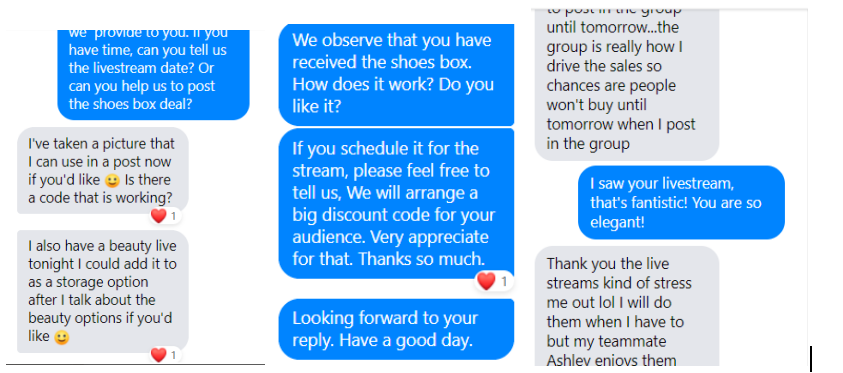Select 'Looking forward to your reply' message

[x=396, y=329]
